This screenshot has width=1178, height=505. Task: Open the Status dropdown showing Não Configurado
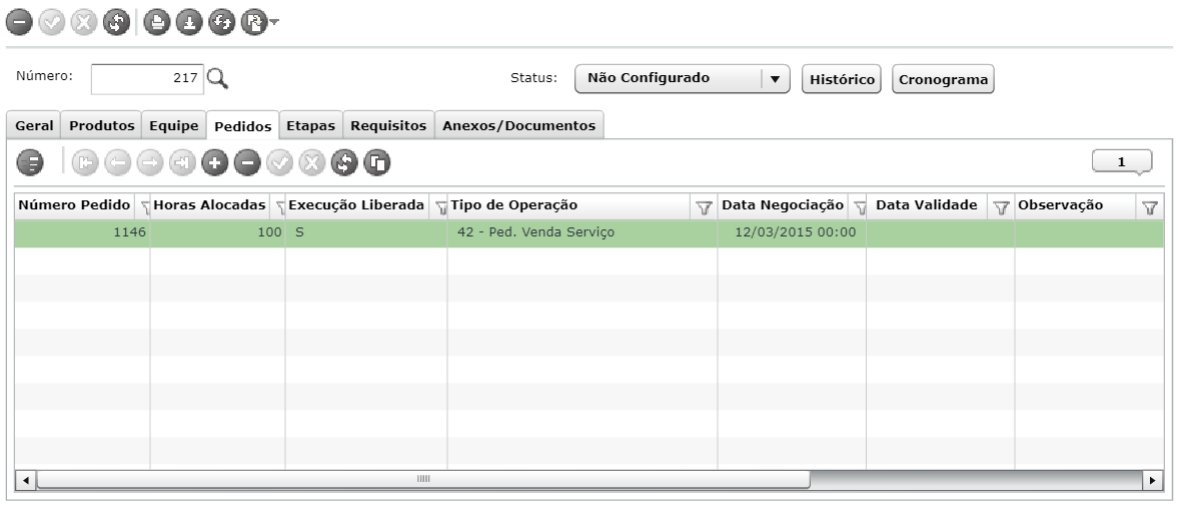pyautogui.click(x=682, y=79)
